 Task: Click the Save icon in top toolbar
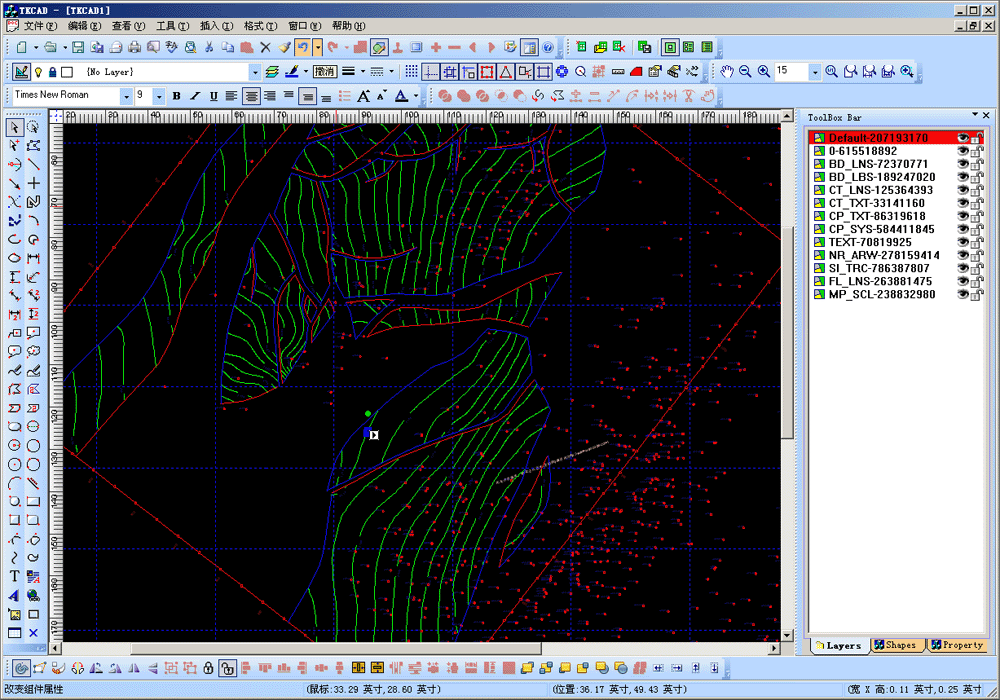(x=77, y=47)
